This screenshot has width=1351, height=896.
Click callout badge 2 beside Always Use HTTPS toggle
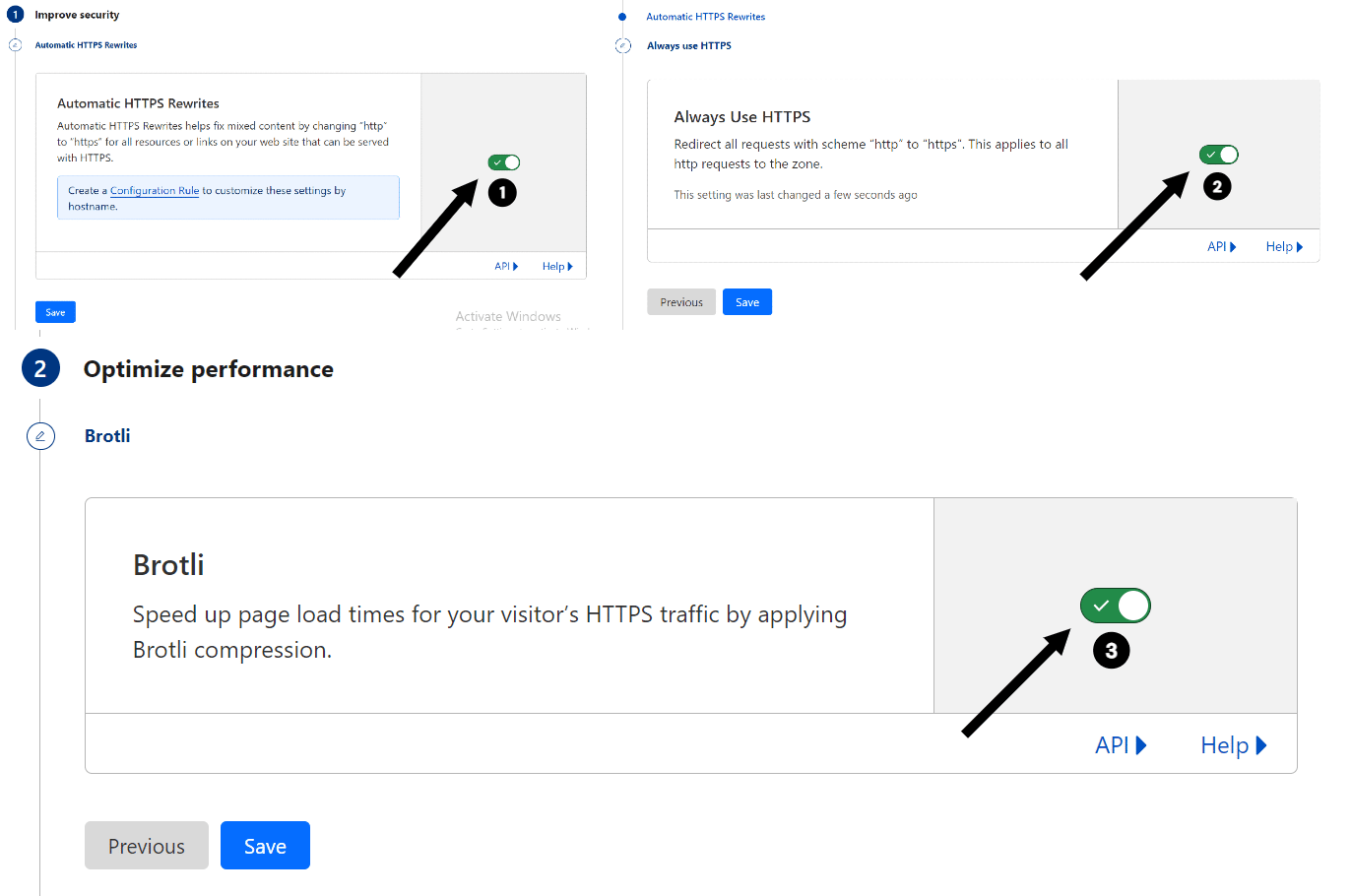point(1217,186)
